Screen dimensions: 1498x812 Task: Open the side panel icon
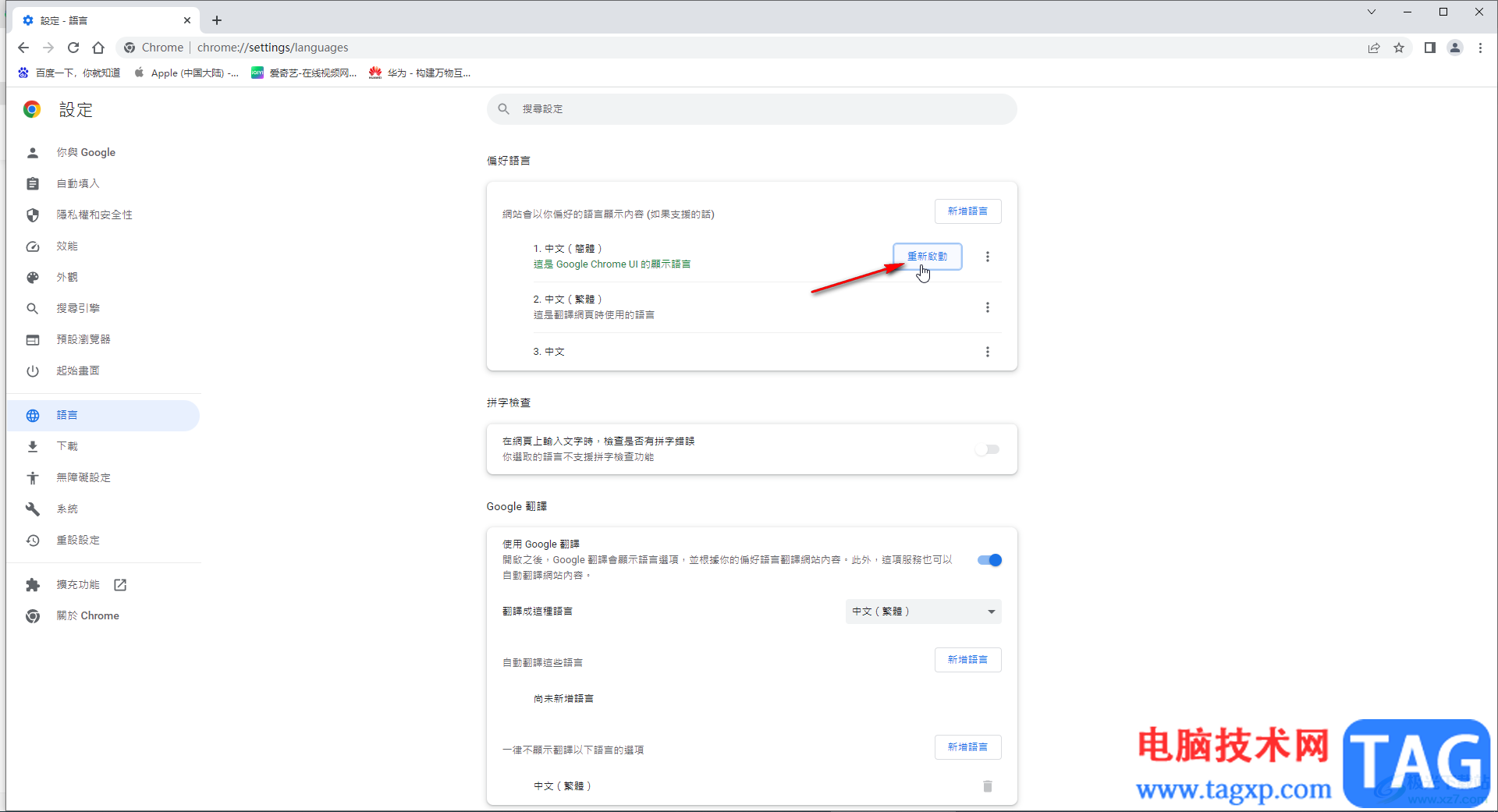[x=1429, y=48]
